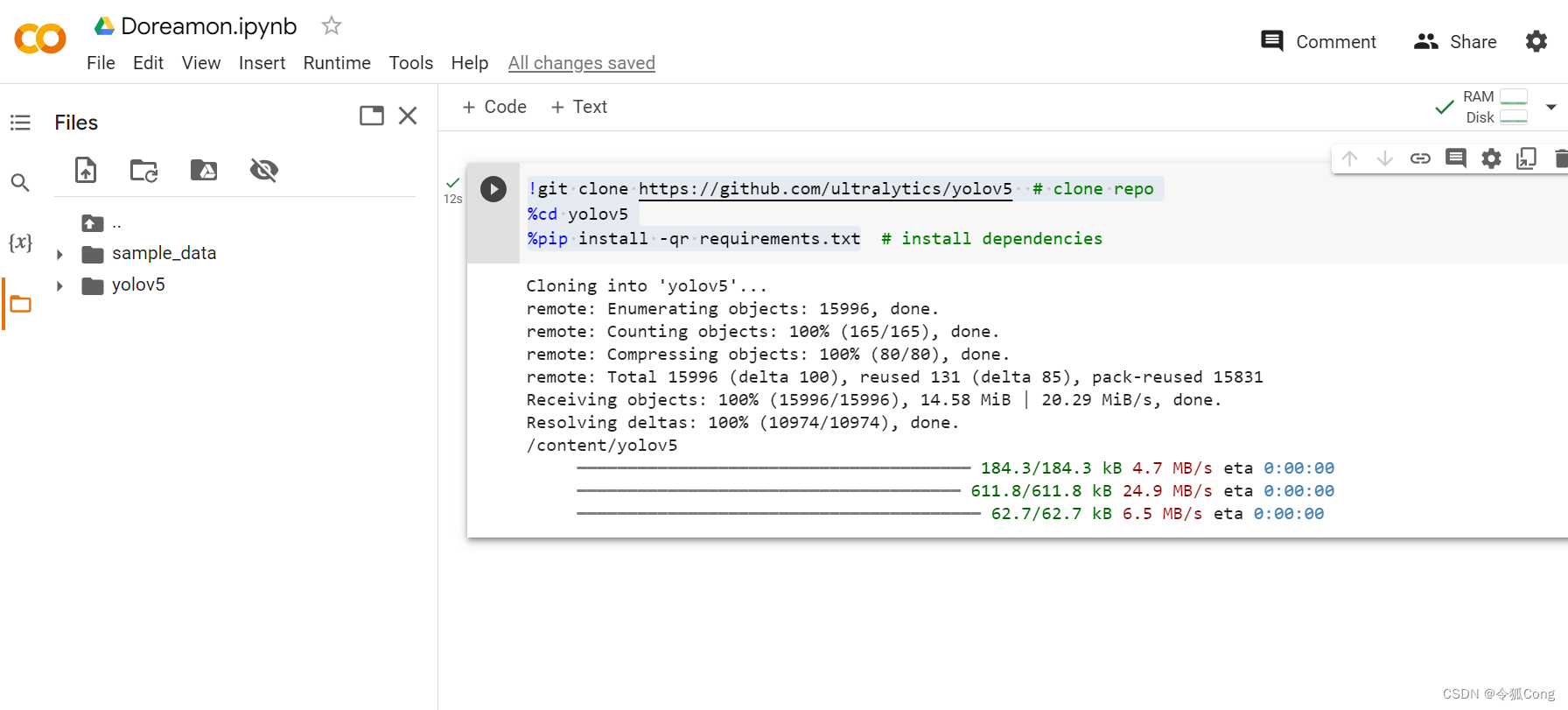Viewport: 1568px width, 710px height.
Task: Click the Receiving objects output line
Action: coord(874,400)
